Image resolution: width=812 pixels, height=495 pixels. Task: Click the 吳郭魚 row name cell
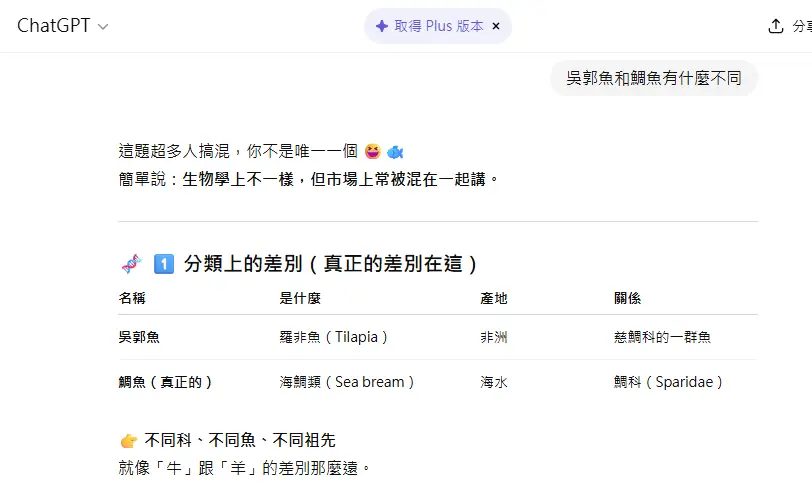pos(139,337)
